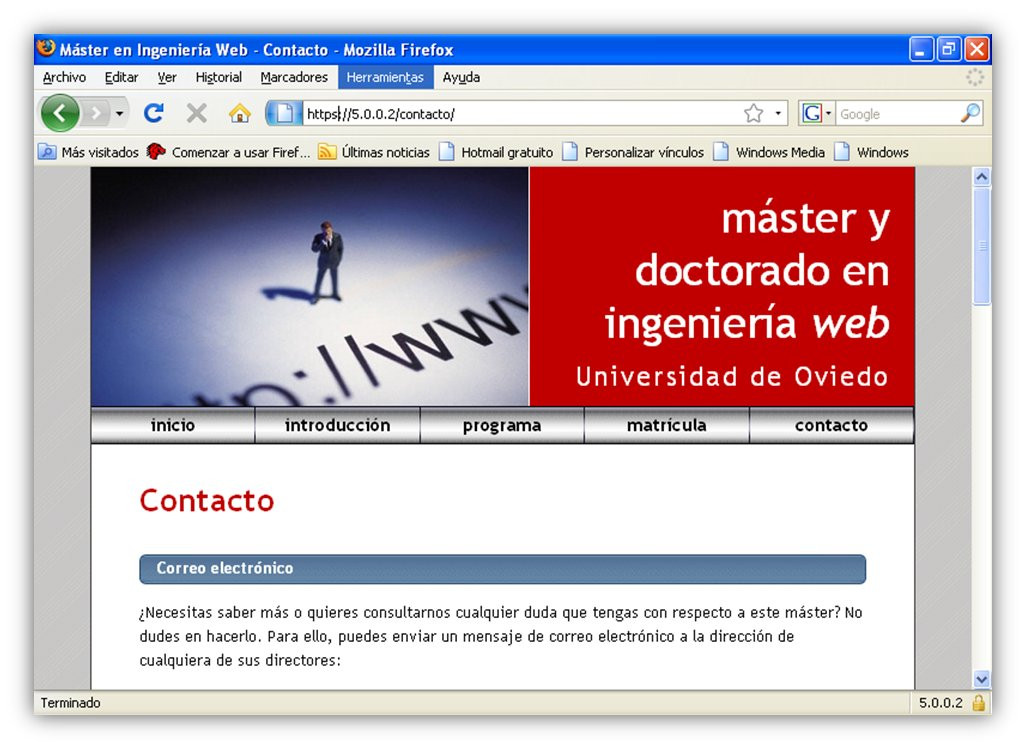The width and height of the screenshot is (1026, 749).
Task: Minimize the Firefox window
Action: point(921,50)
